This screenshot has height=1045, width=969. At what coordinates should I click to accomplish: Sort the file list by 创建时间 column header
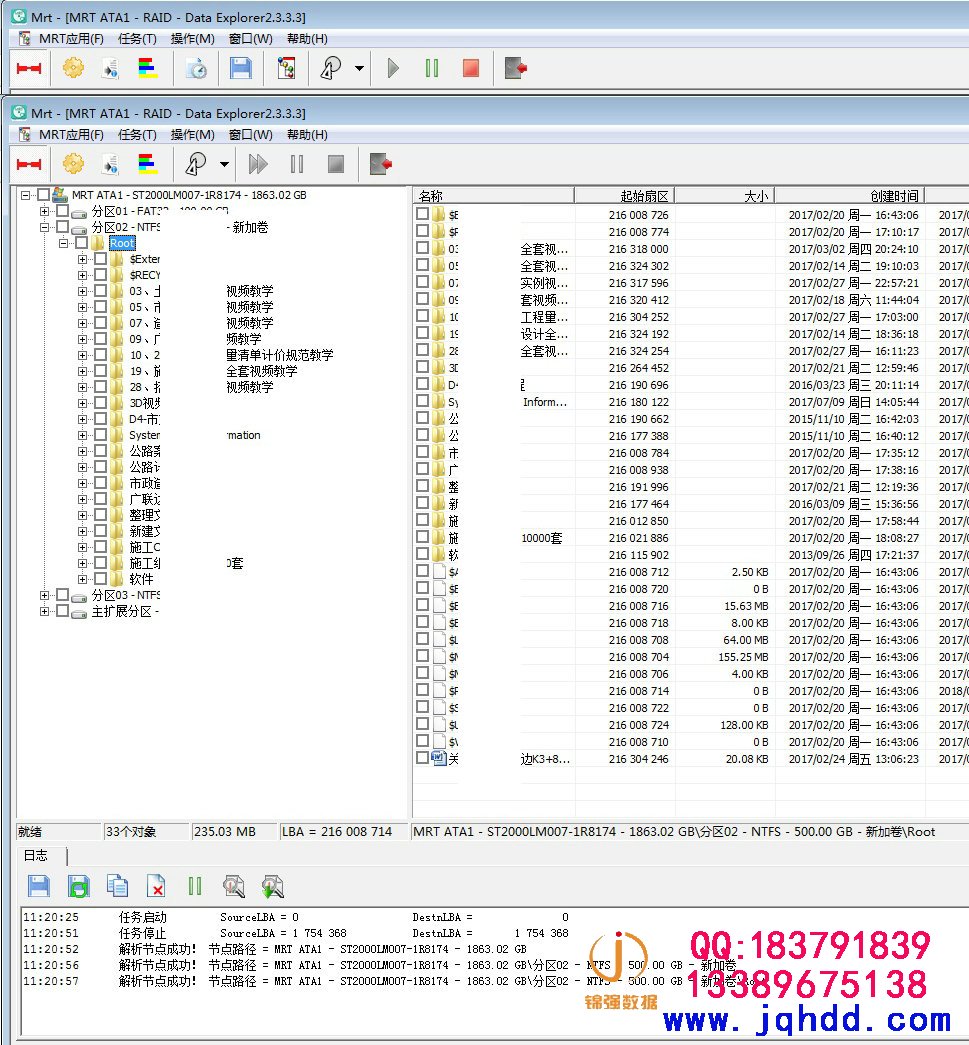[x=849, y=196]
